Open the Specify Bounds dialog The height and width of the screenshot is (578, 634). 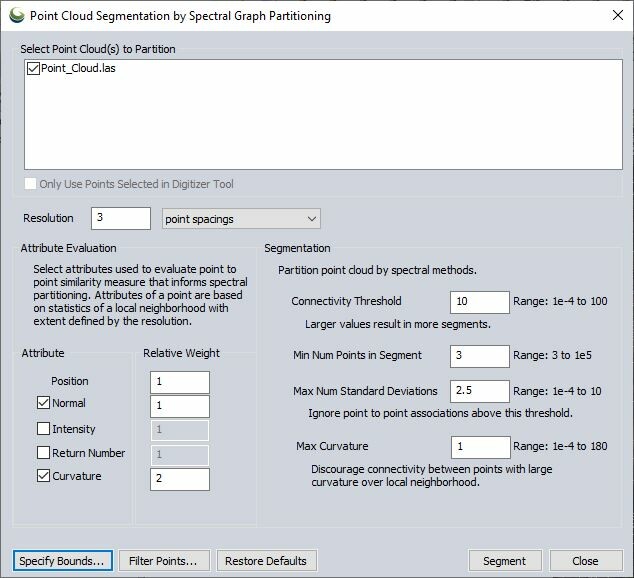[x=63, y=560]
